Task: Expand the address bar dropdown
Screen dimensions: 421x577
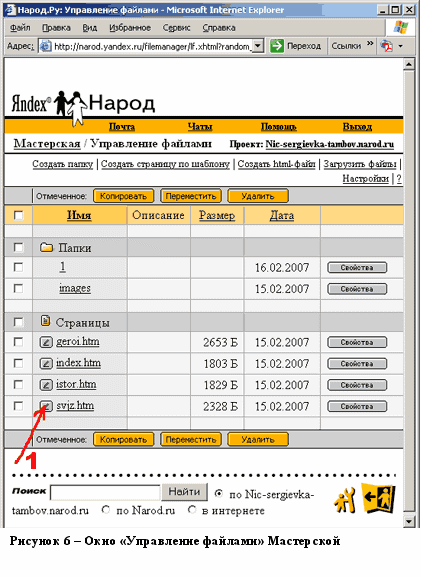Action: tap(258, 46)
